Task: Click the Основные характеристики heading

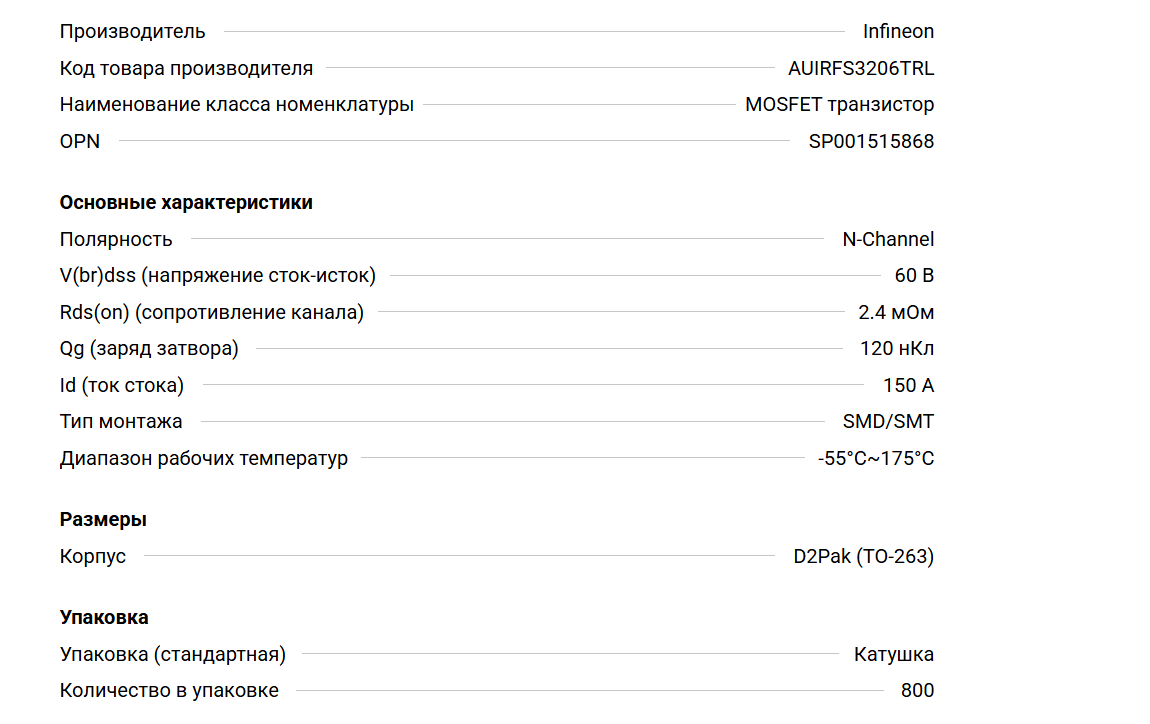Action: [x=186, y=202]
